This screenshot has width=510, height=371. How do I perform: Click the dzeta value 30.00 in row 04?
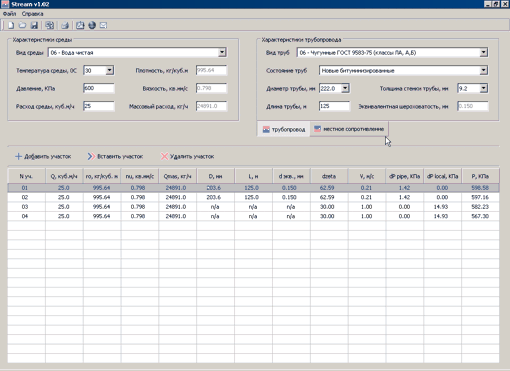(327, 216)
